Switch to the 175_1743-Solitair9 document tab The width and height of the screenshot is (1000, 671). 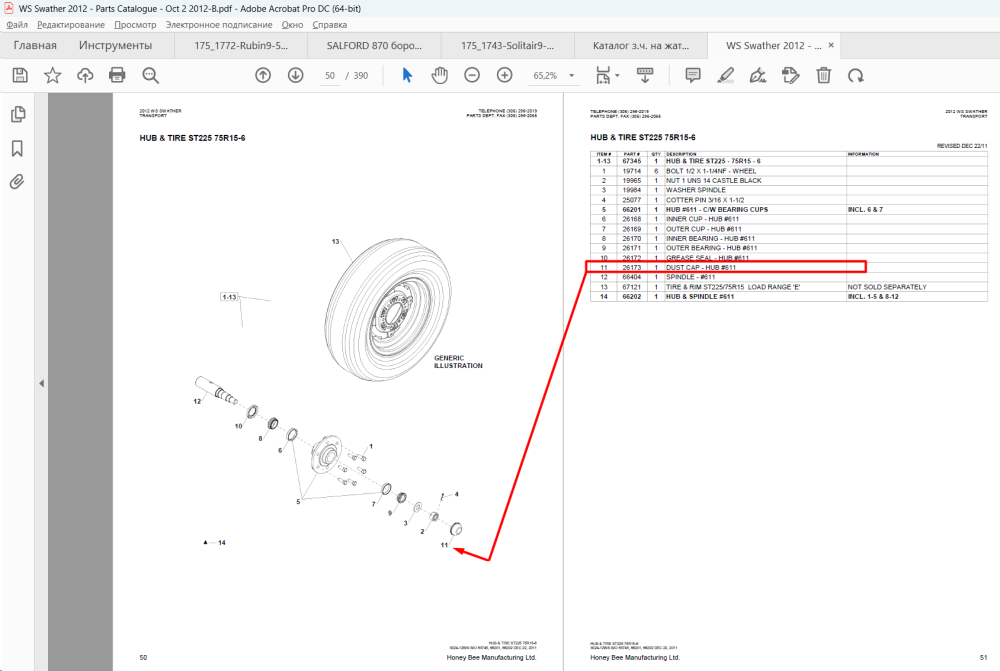(508, 45)
